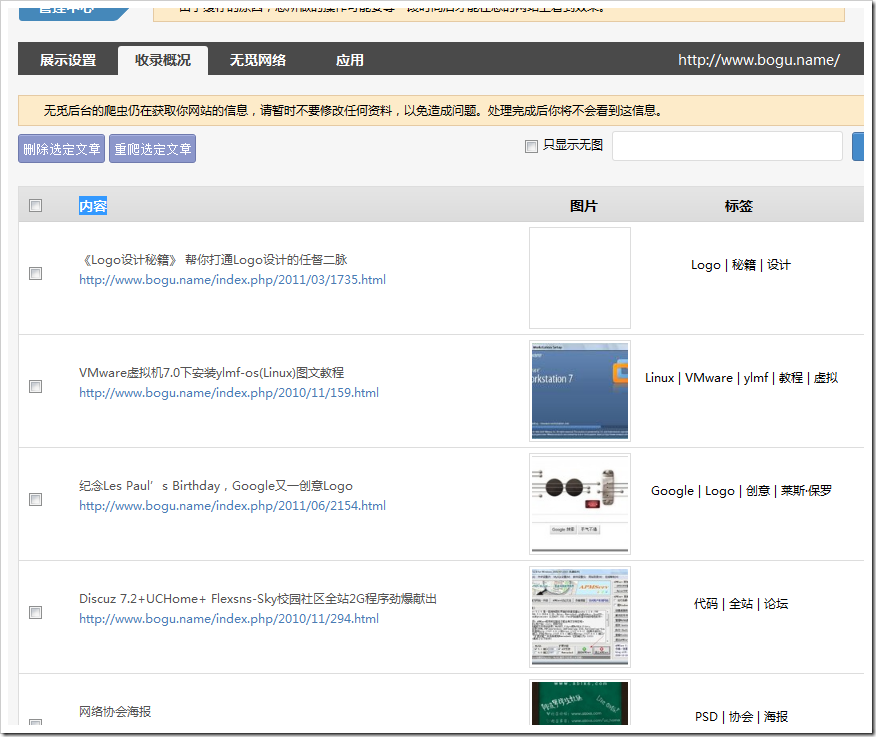Viewport: 876px width, 737px height.
Task: Check the Discuz 7.2+UCHome article checkbox
Action: 35,612
